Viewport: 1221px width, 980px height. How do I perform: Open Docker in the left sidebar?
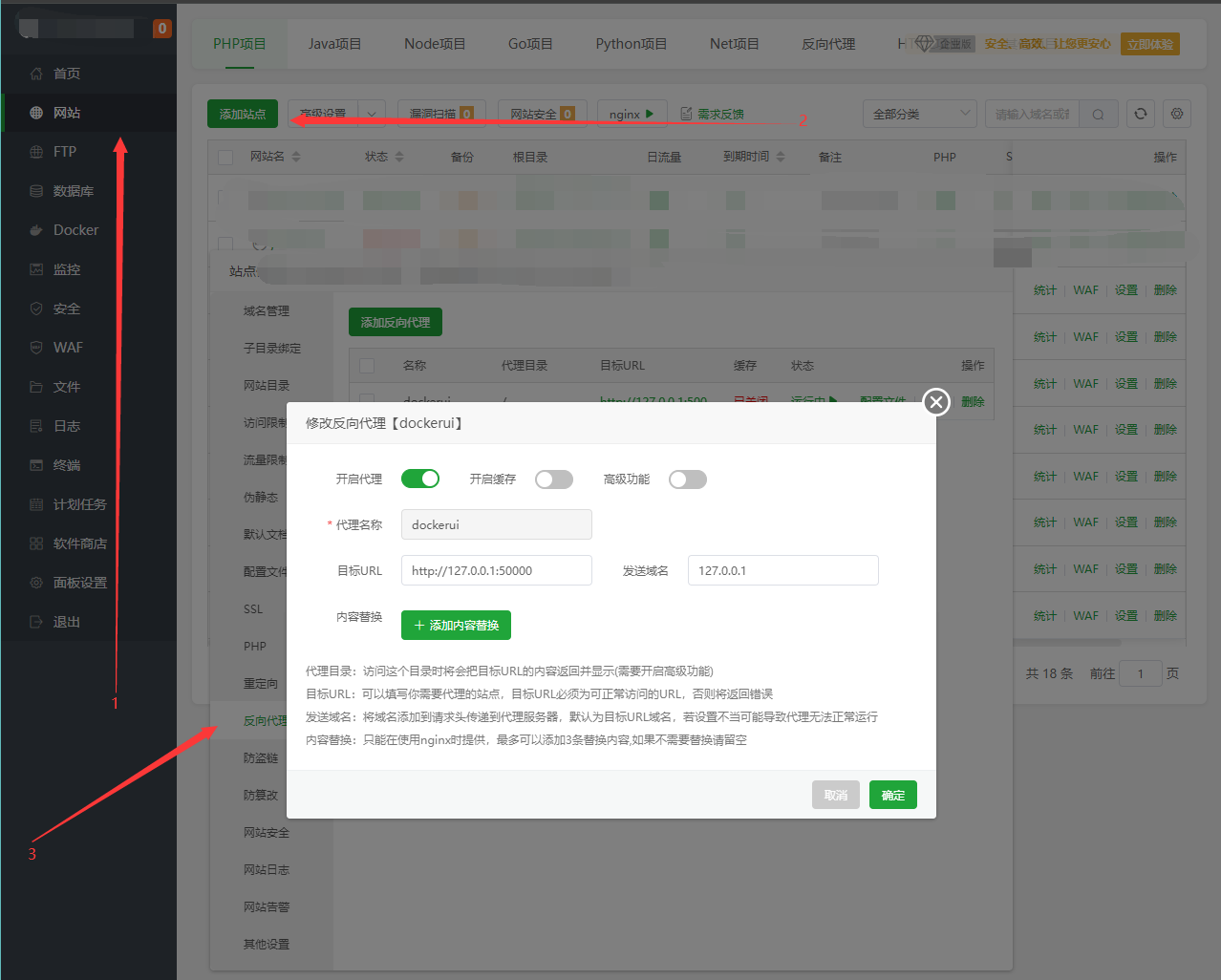pyautogui.click(x=75, y=230)
